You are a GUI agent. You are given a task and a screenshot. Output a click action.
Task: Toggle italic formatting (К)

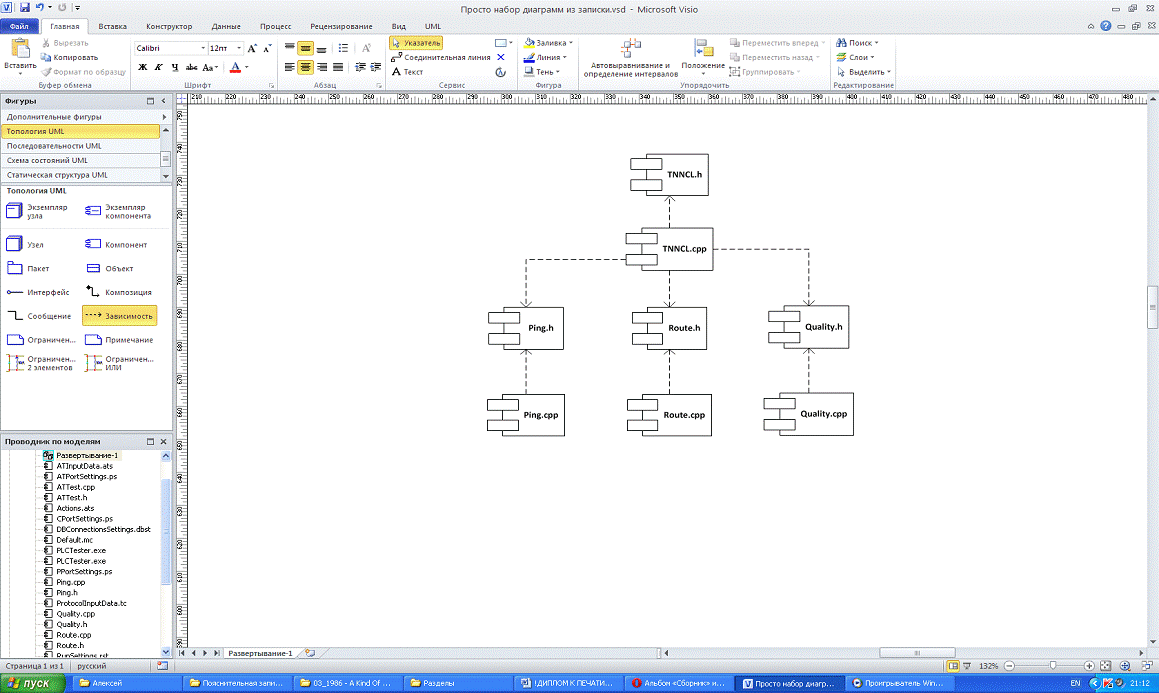coord(158,67)
